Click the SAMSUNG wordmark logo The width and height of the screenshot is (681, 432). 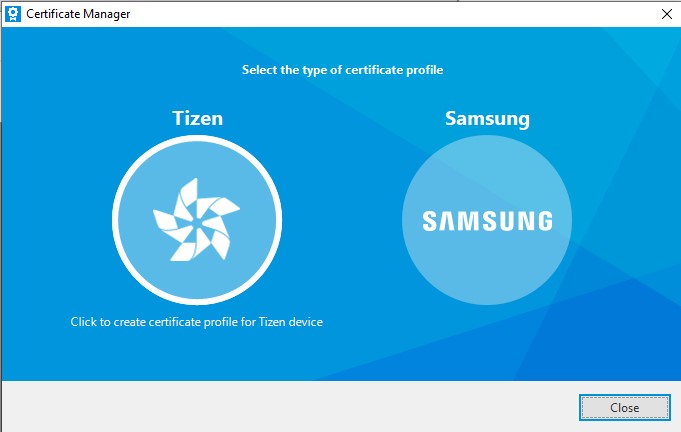pos(487,221)
